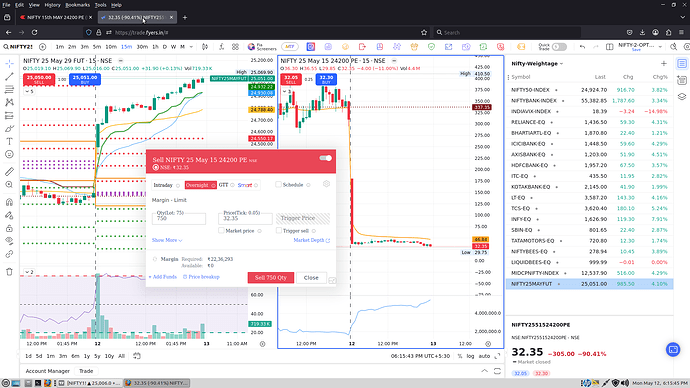Select the trend line drawing tool
The height and width of the screenshot is (388, 690).
point(9,77)
